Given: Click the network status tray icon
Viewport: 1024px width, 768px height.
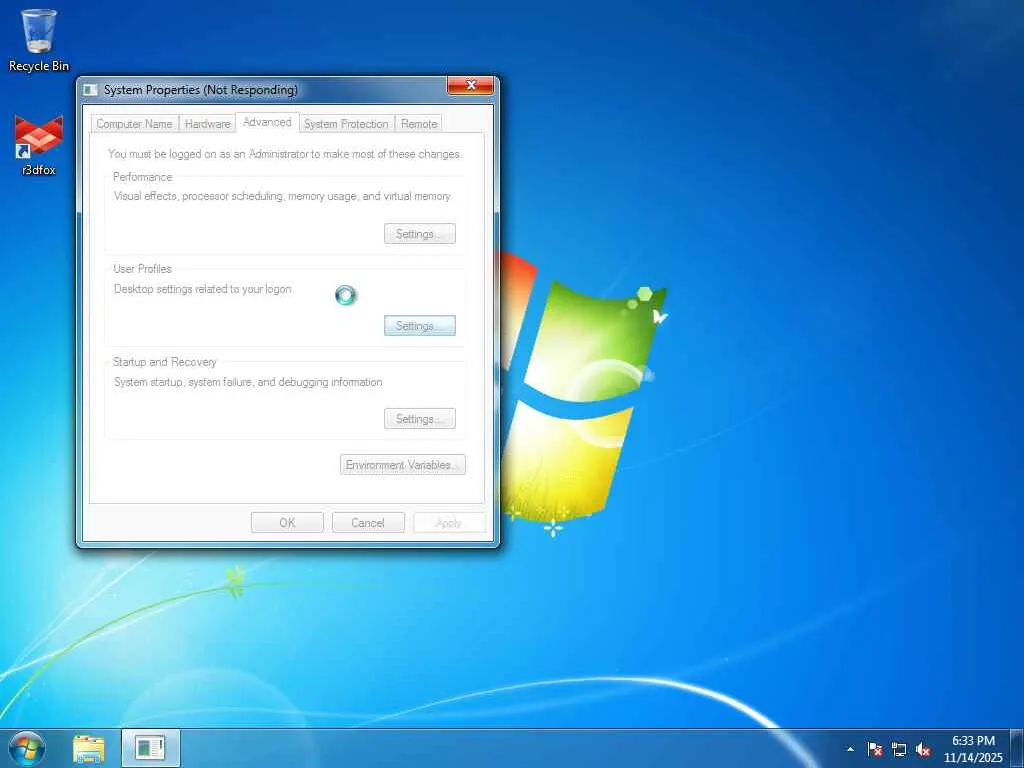Looking at the screenshot, I should [899, 749].
